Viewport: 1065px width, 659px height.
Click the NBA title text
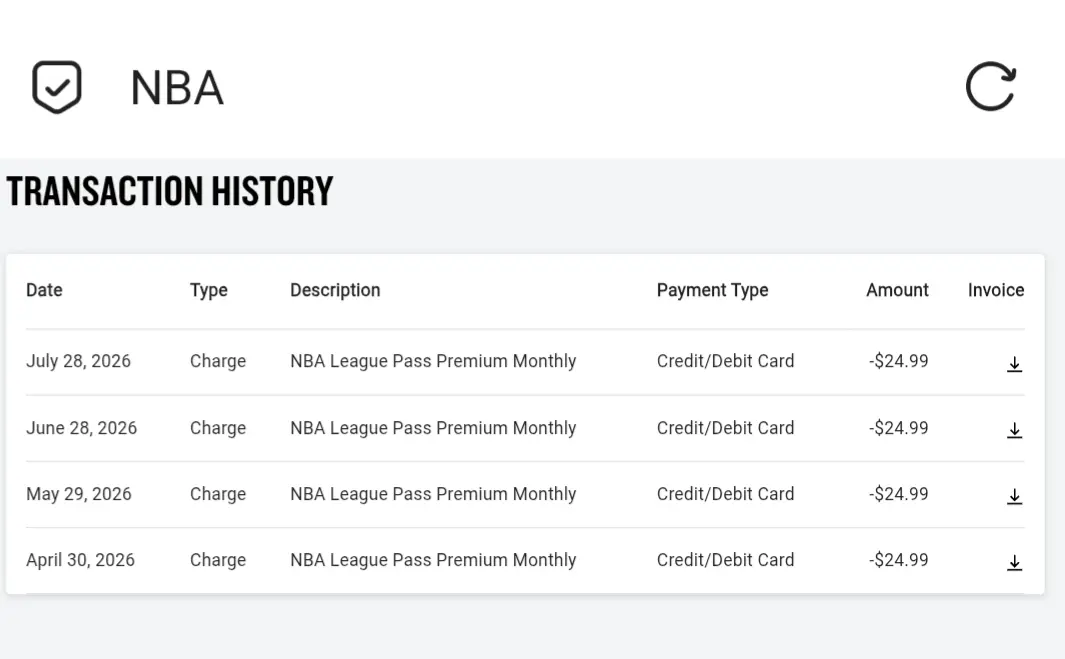tap(177, 88)
